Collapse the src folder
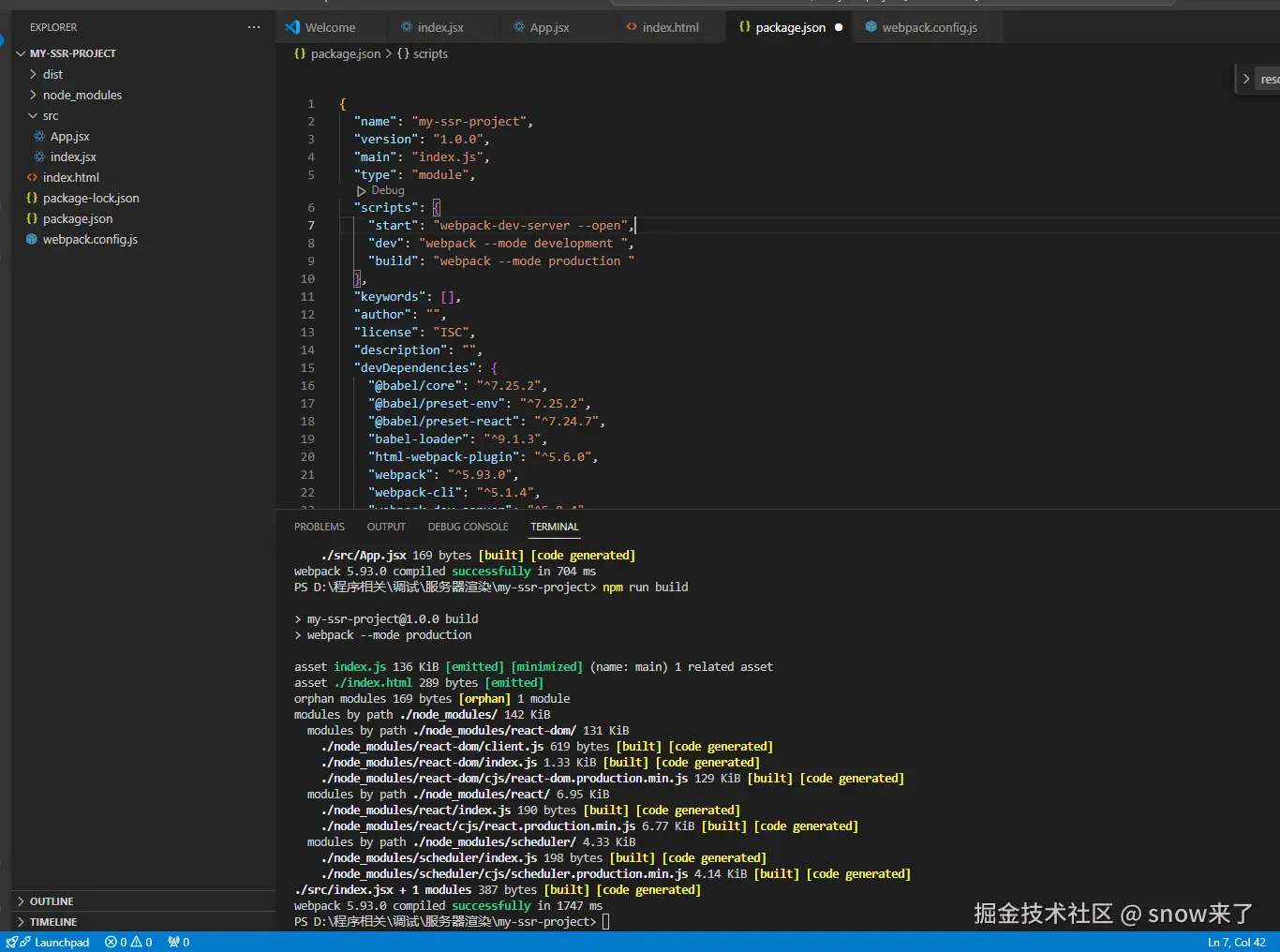Viewport: 1280px width, 952px height. pyautogui.click(x=50, y=115)
